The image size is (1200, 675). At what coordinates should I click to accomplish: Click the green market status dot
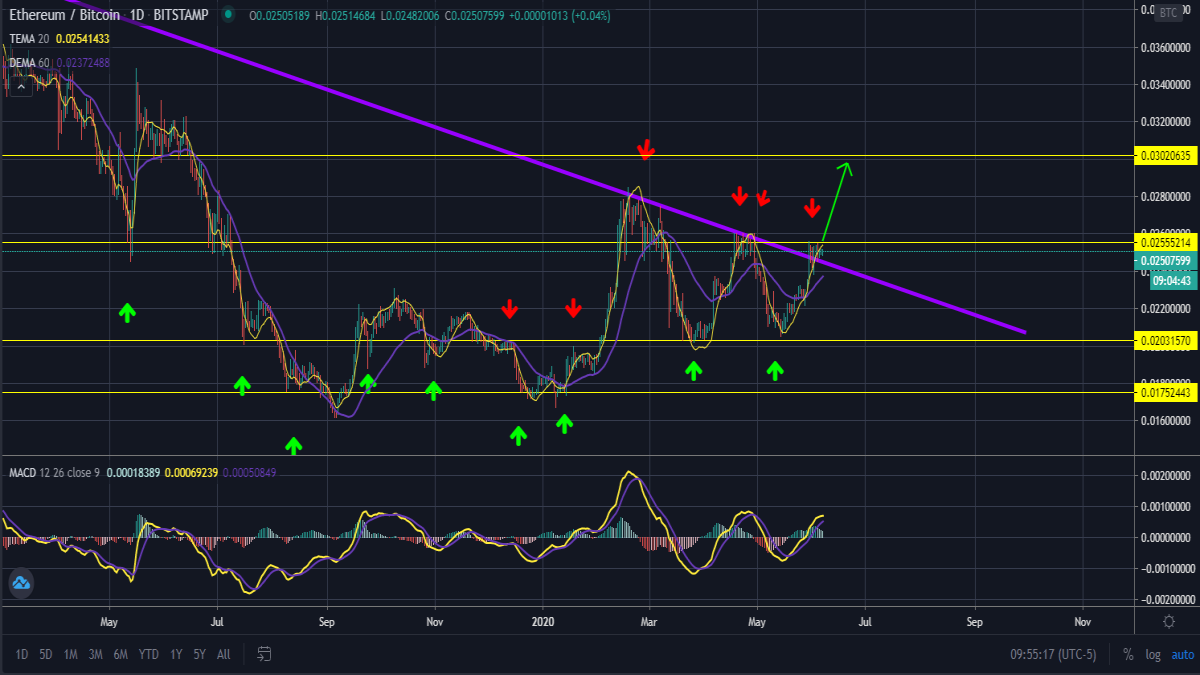tap(229, 15)
